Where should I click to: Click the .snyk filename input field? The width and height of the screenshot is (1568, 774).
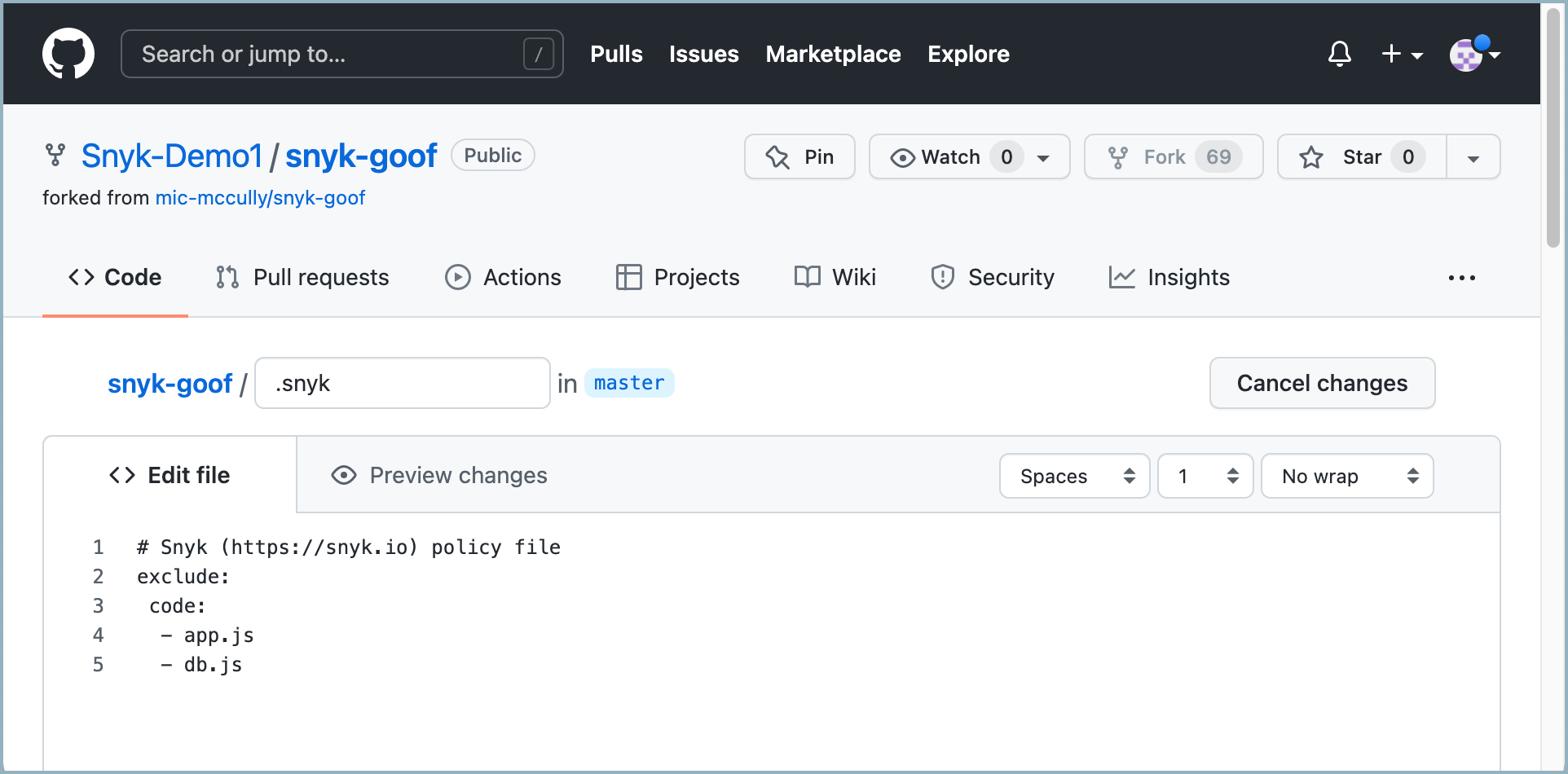[x=403, y=383]
